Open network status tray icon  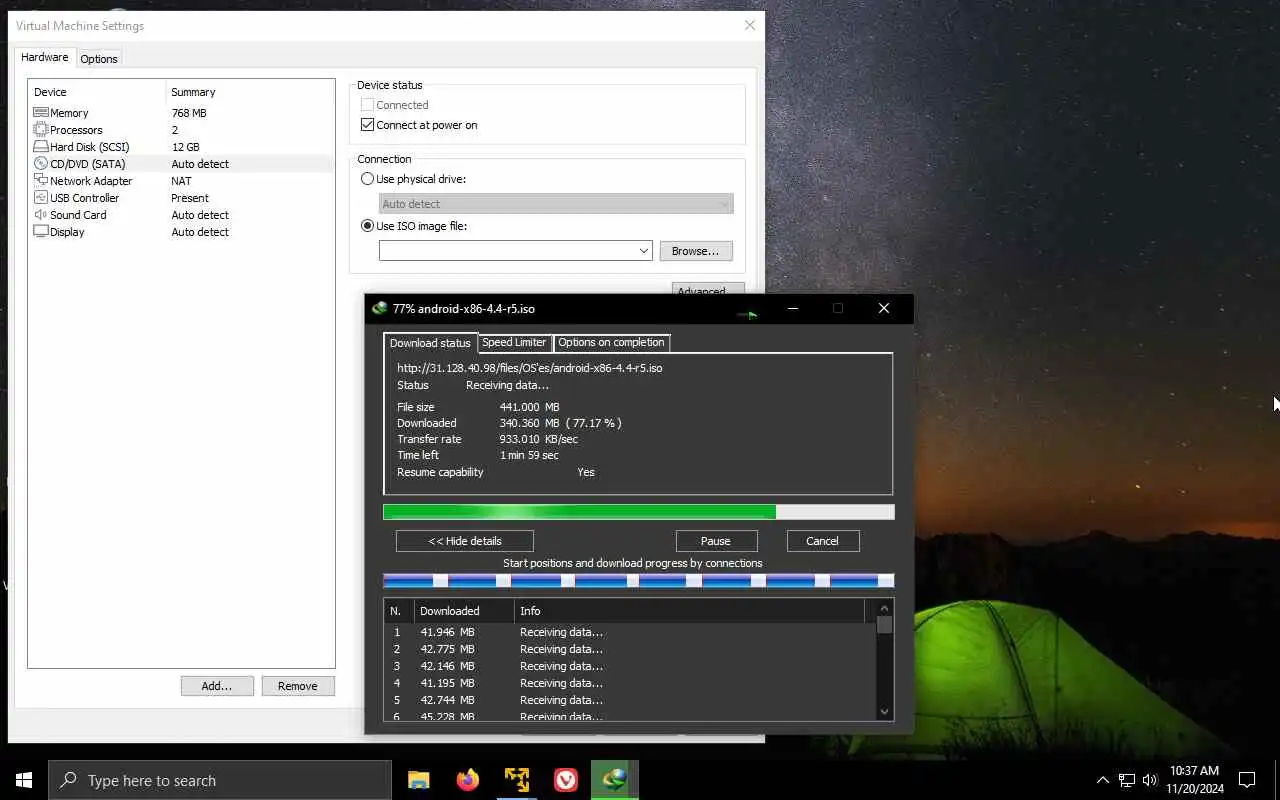(1127, 780)
